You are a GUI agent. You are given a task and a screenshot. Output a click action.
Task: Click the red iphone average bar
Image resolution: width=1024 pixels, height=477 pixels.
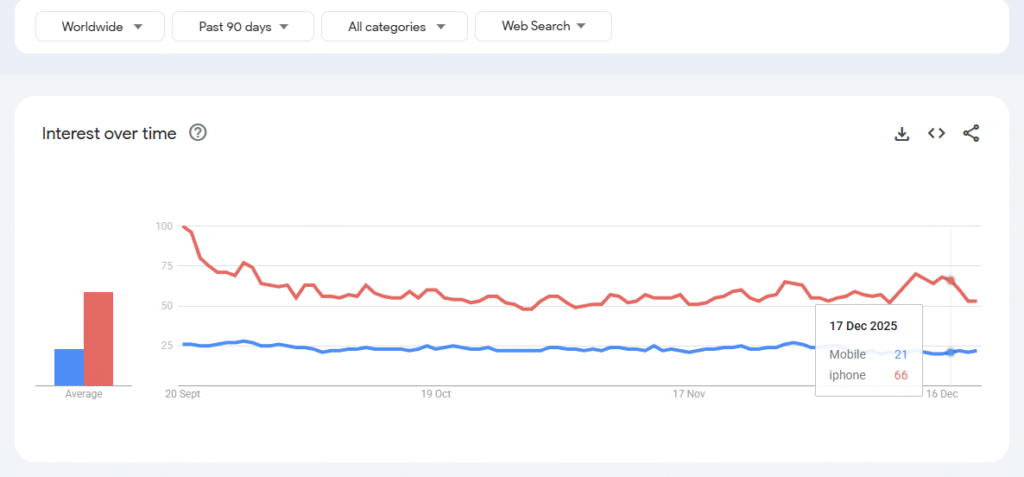click(x=98, y=338)
